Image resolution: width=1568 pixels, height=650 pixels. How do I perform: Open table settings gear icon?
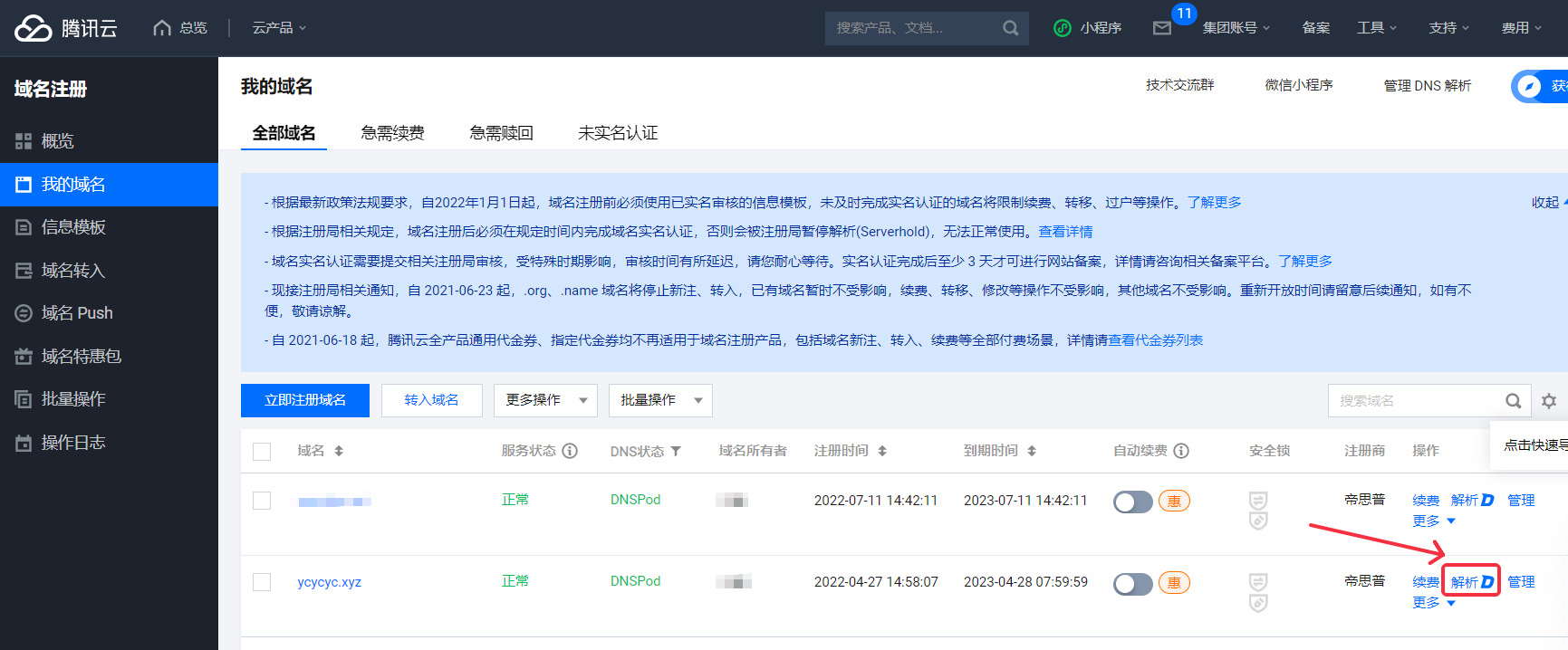click(x=1549, y=401)
